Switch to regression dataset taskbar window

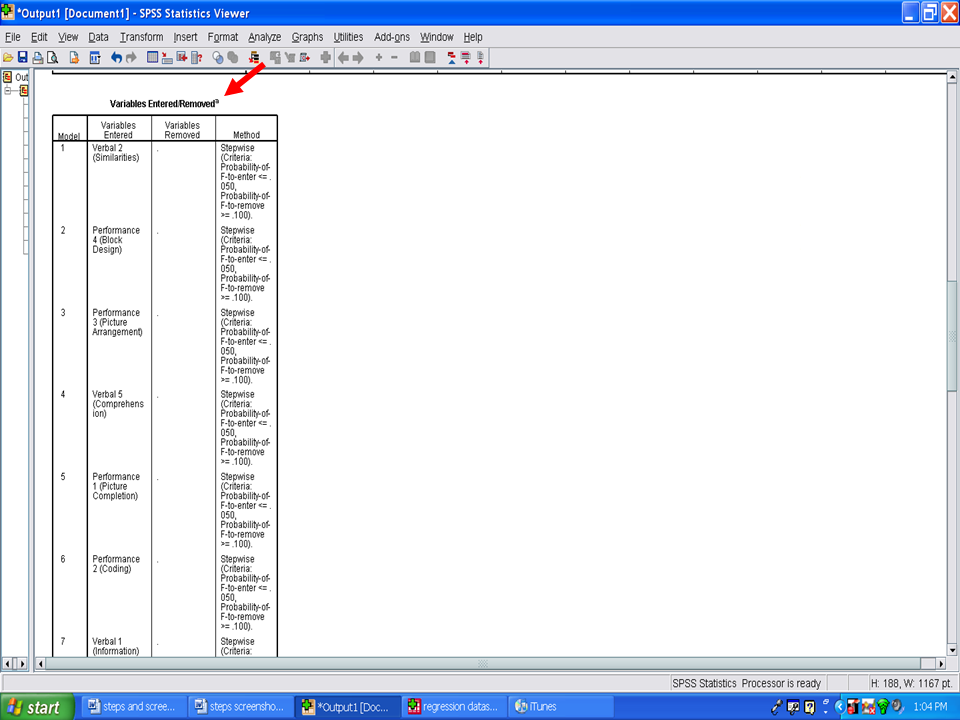point(453,707)
